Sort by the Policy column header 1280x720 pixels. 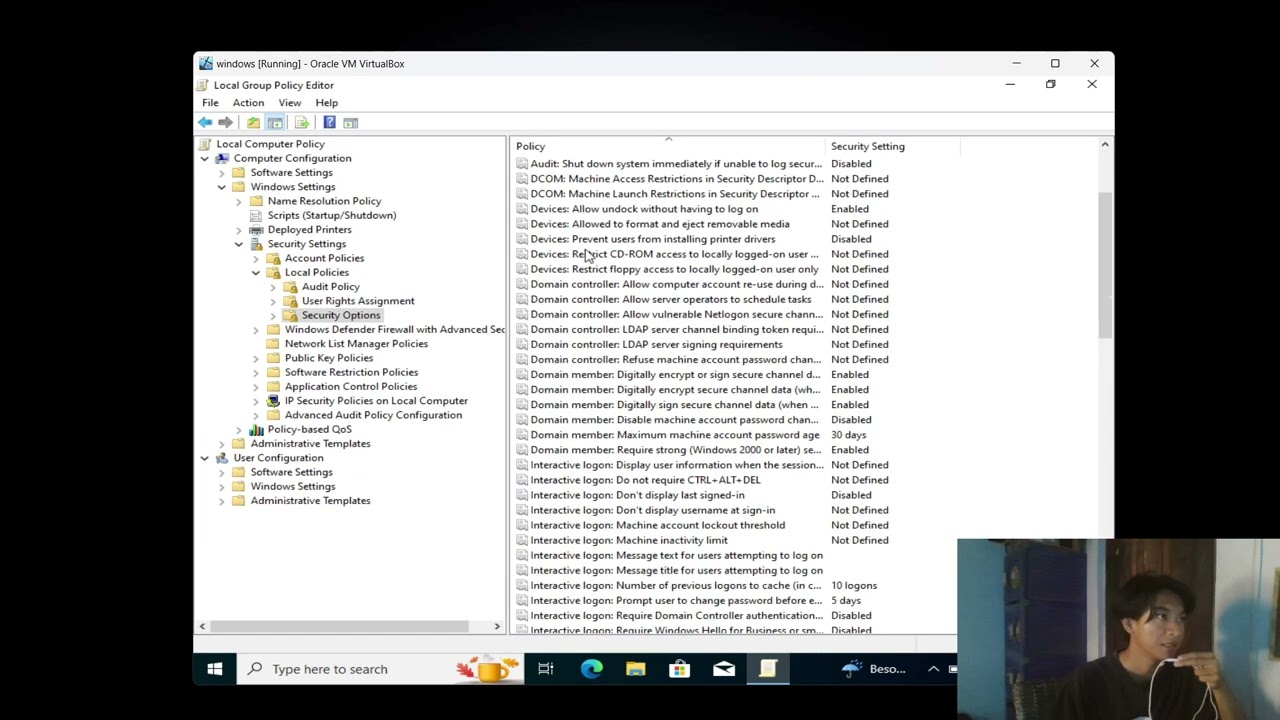(668, 146)
